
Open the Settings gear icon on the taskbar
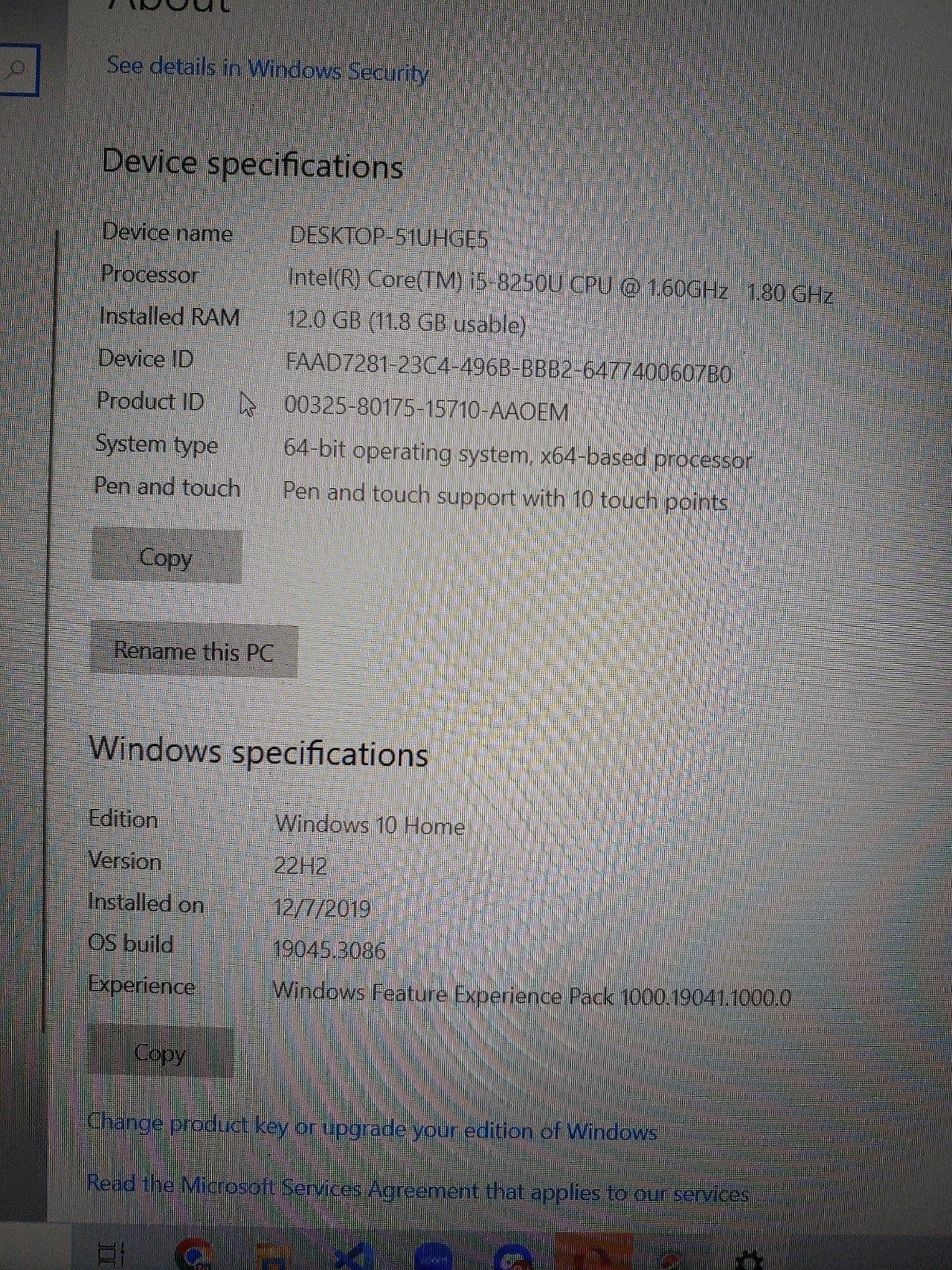click(x=749, y=1258)
